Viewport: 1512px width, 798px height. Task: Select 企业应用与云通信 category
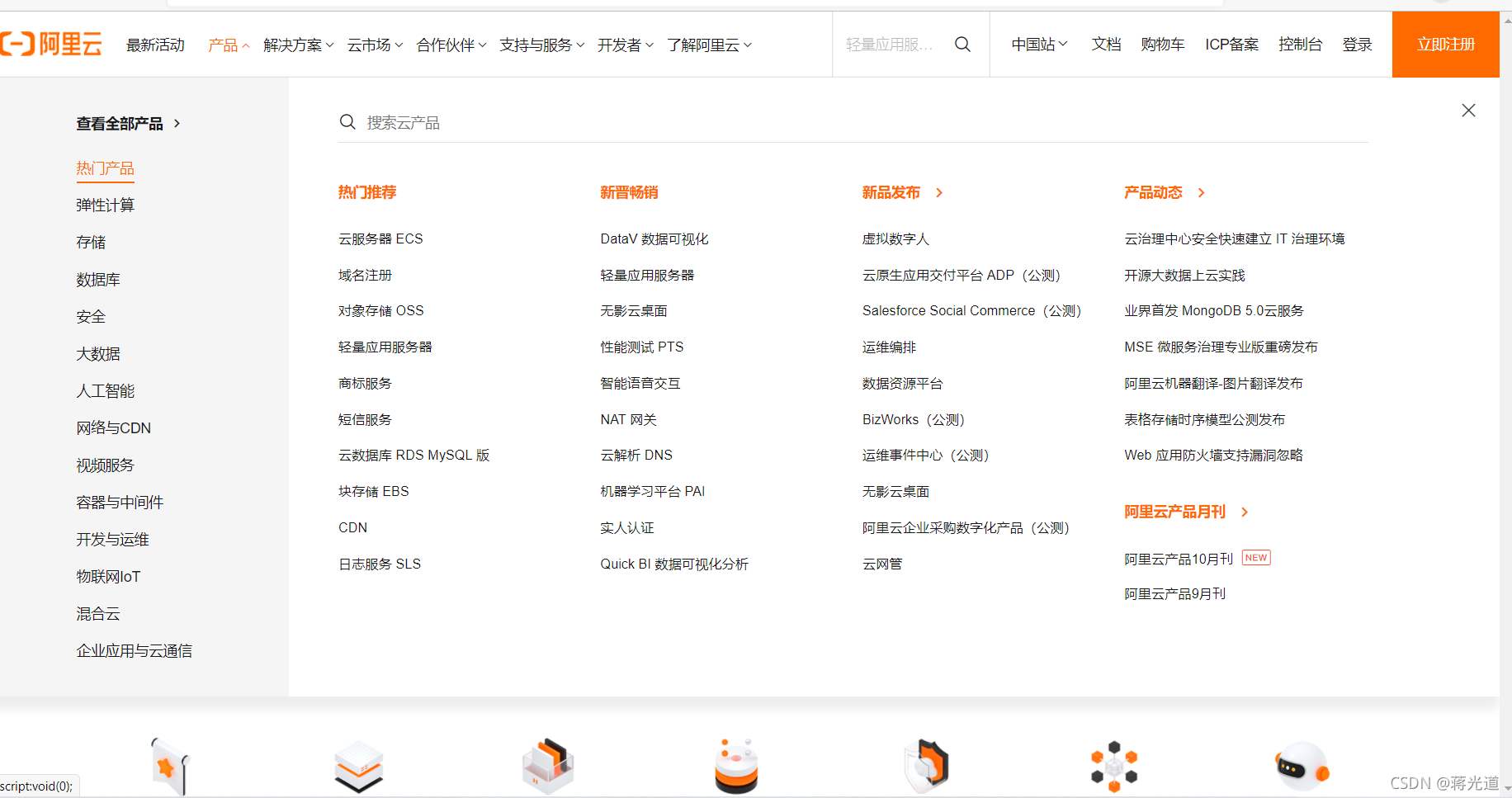click(x=134, y=651)
